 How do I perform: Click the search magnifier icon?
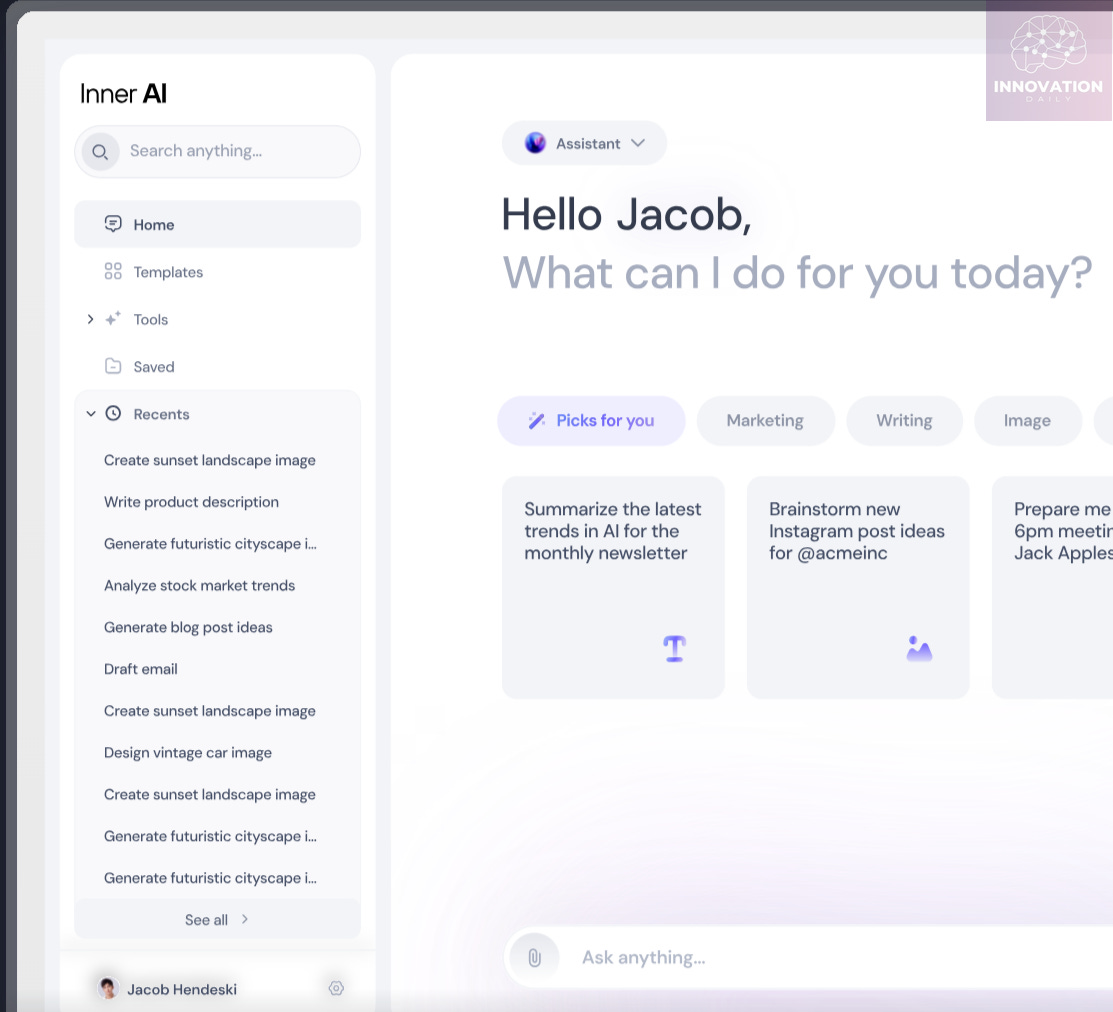tap(100, 152)
